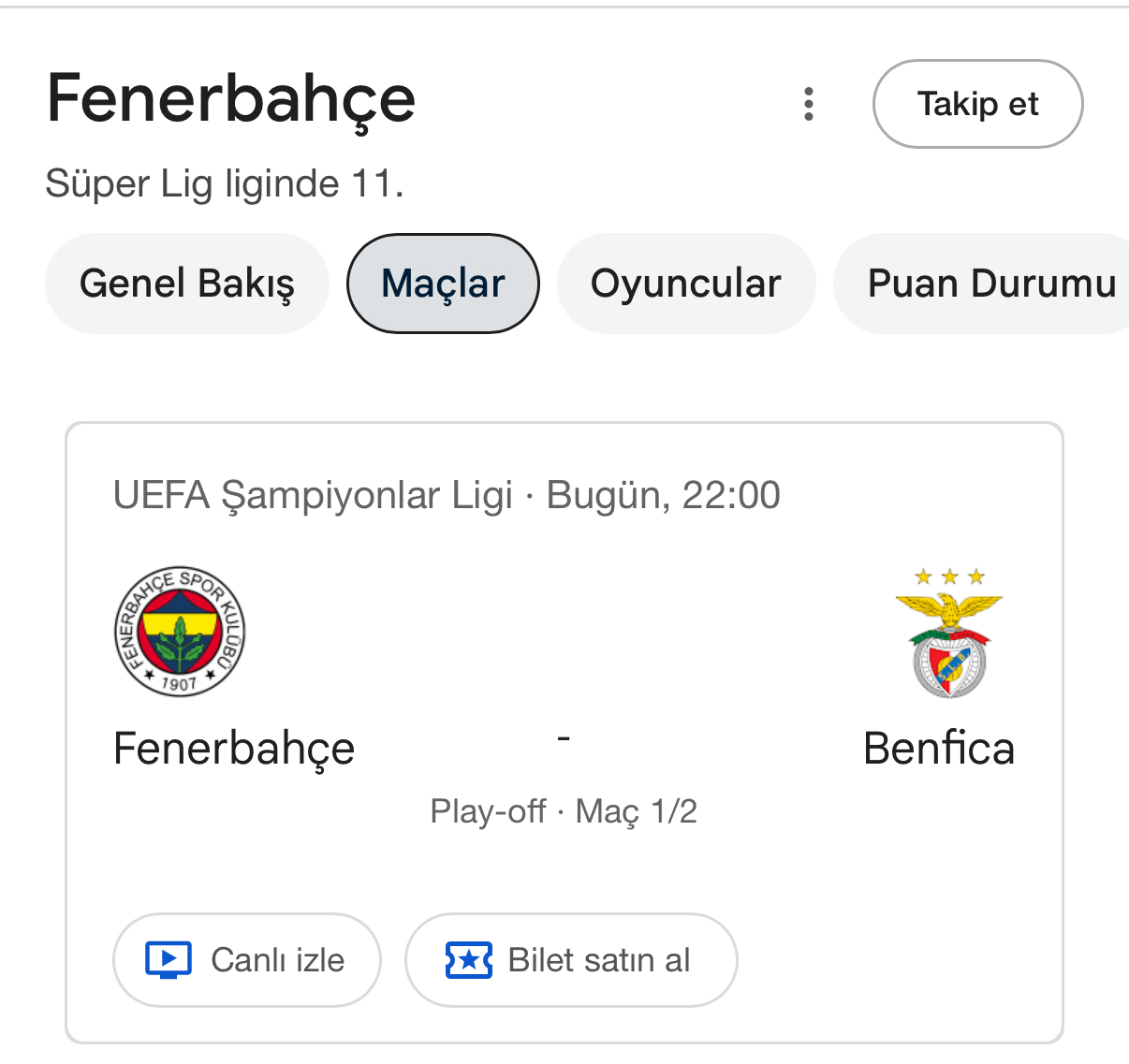1129x1064 pixels.
Task: Click the Fenerbahçe club crest logo
Action: click(x=179, y=631)
